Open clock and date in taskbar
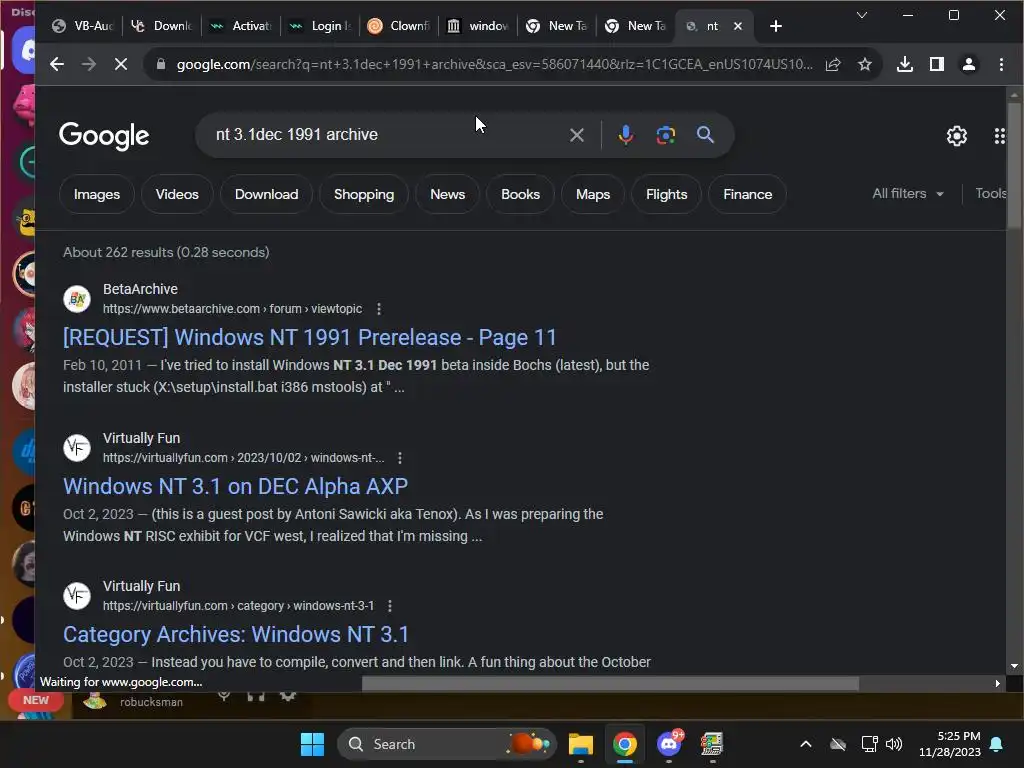Image resolution: width=1024 pixels, height=768 pixels. [x=949, y=744]
